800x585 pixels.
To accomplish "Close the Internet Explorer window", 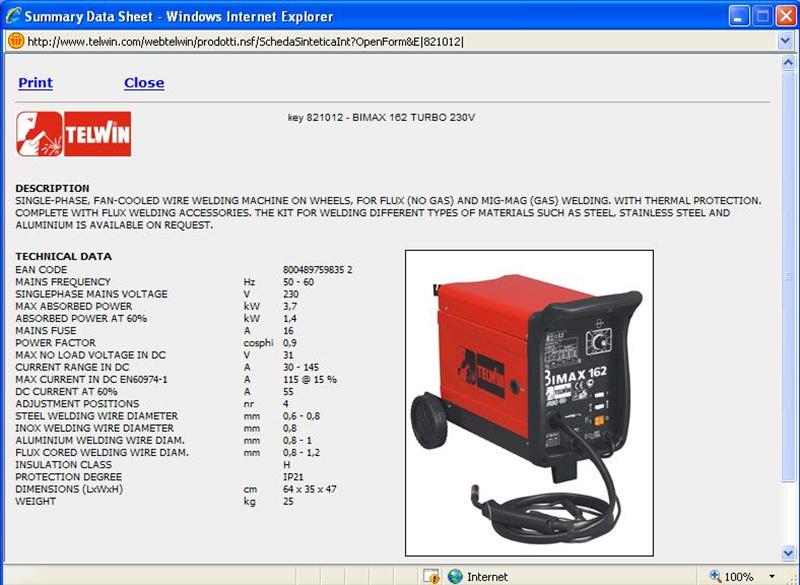I will tap(786, 16).
